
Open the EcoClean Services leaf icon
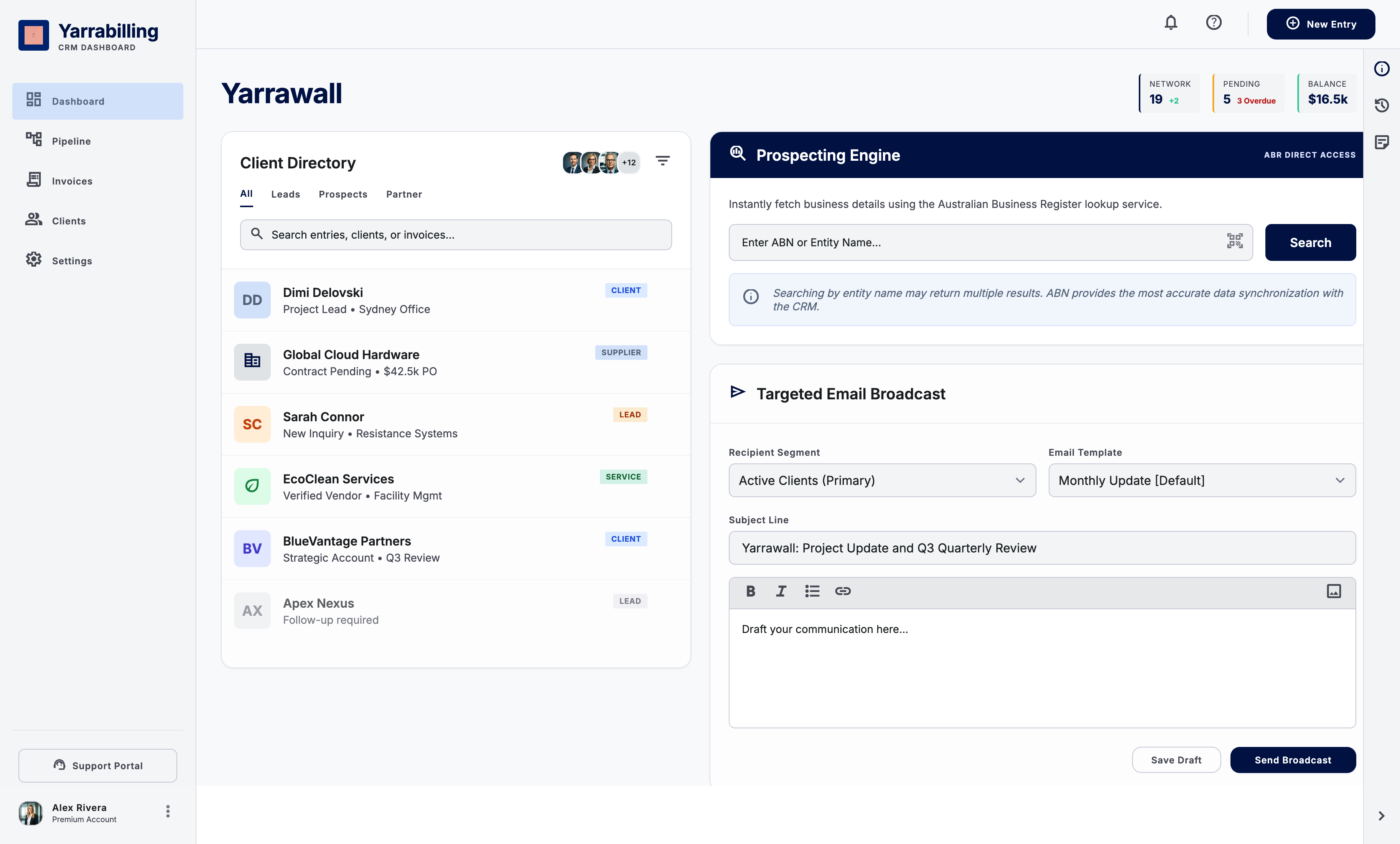pyautogui.click(x=252, y=486)
